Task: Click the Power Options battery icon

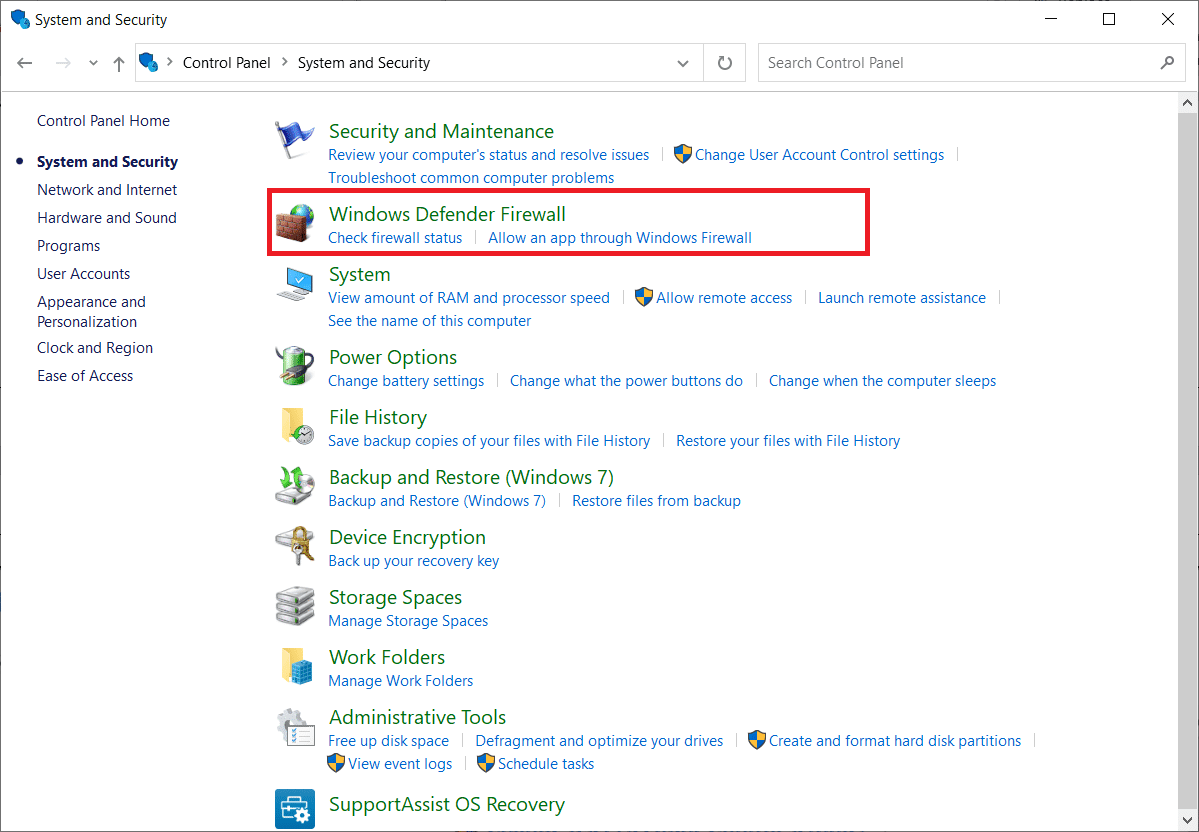Action: coord(294,366)
